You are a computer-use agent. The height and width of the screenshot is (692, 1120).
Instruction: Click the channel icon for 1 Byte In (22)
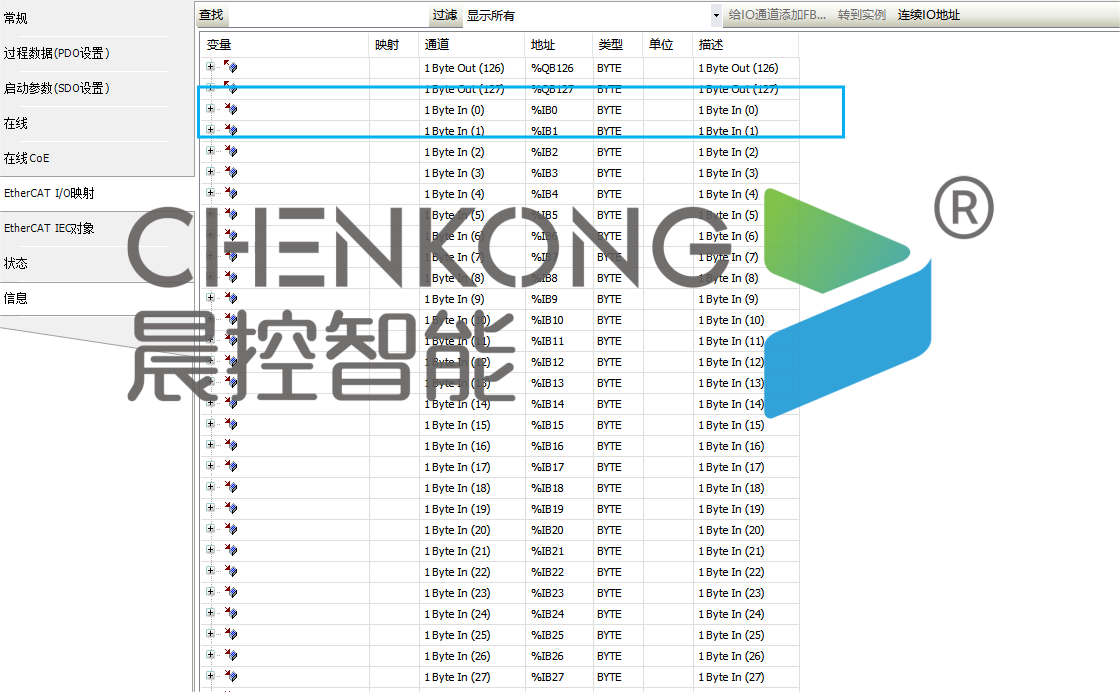coord(231,571)
